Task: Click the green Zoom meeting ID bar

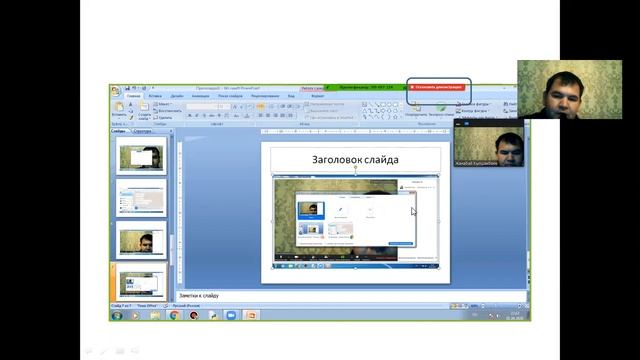Action: coord(365,87)
